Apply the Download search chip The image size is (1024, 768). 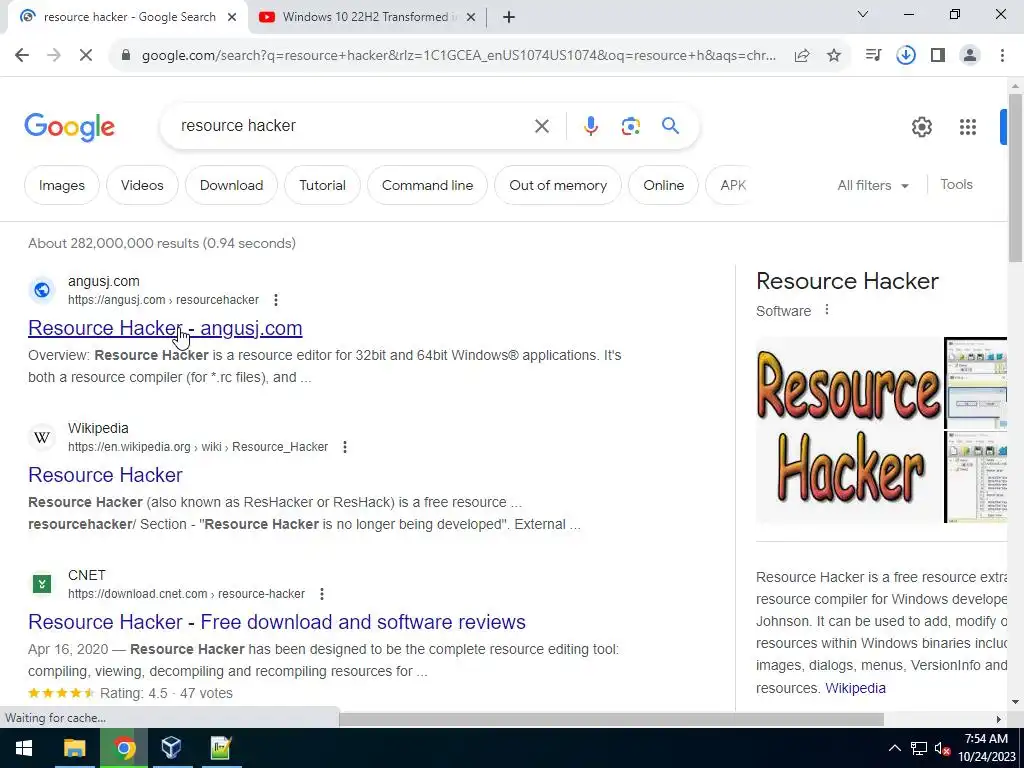pos(231,185)
